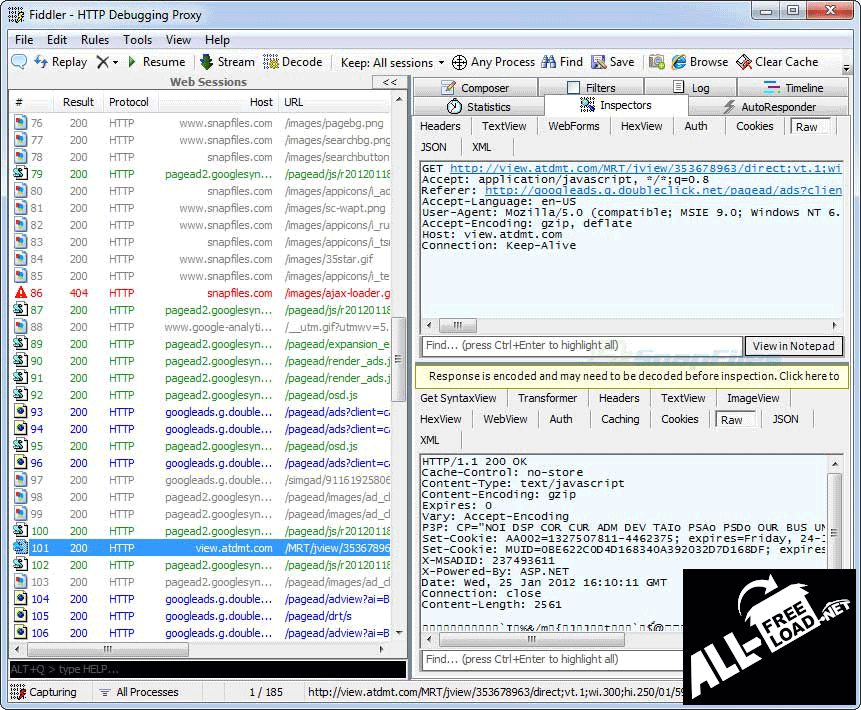Toggle Stream mode in toolbar
The height and width of the screenshot is (710, 861).
click(227, 62)
